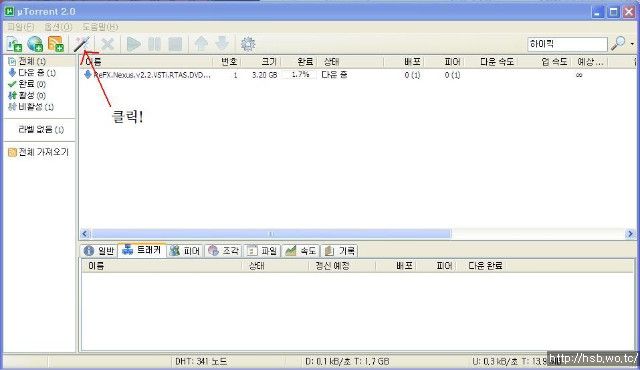
Task: Click the search magnifier icon
Action: pyautogui.click(x=618, y=43)
